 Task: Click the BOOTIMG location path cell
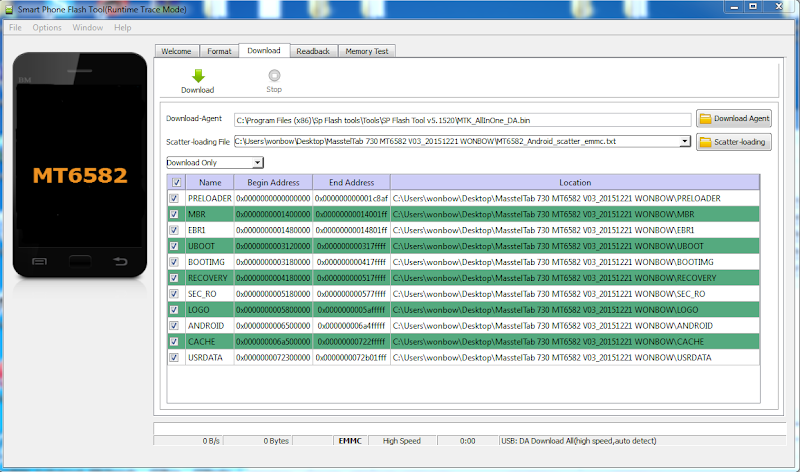pyautogui.click(x=575, y=262)
